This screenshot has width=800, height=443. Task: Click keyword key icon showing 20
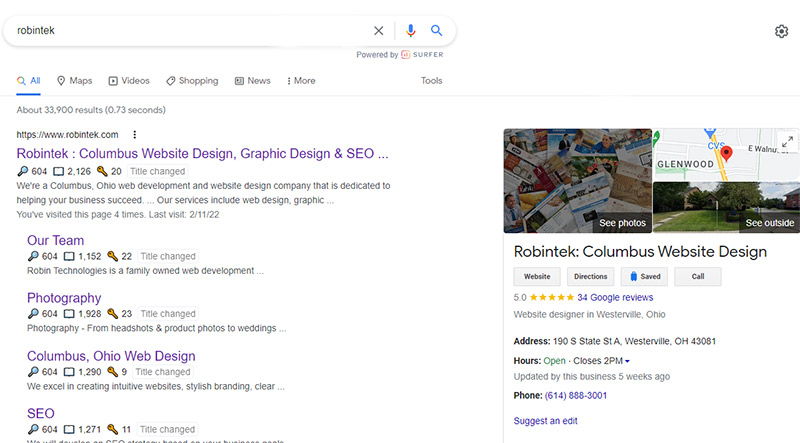tap(102, 171)
